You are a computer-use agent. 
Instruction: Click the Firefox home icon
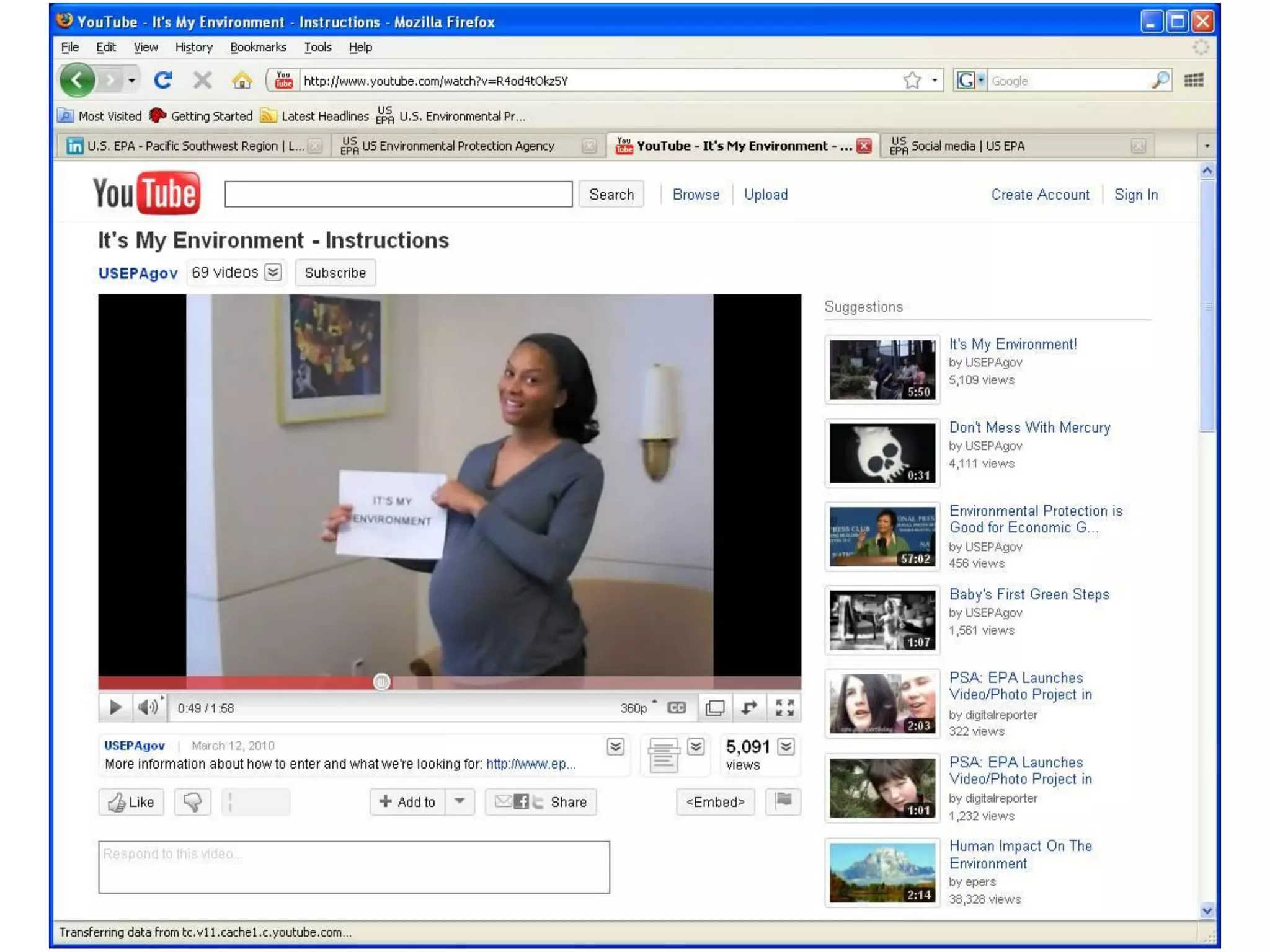point(242,80)
